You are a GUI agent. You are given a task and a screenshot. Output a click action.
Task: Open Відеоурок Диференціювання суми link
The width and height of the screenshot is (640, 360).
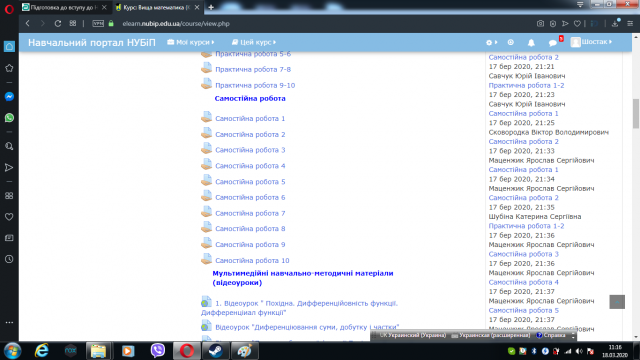[307, 327]
